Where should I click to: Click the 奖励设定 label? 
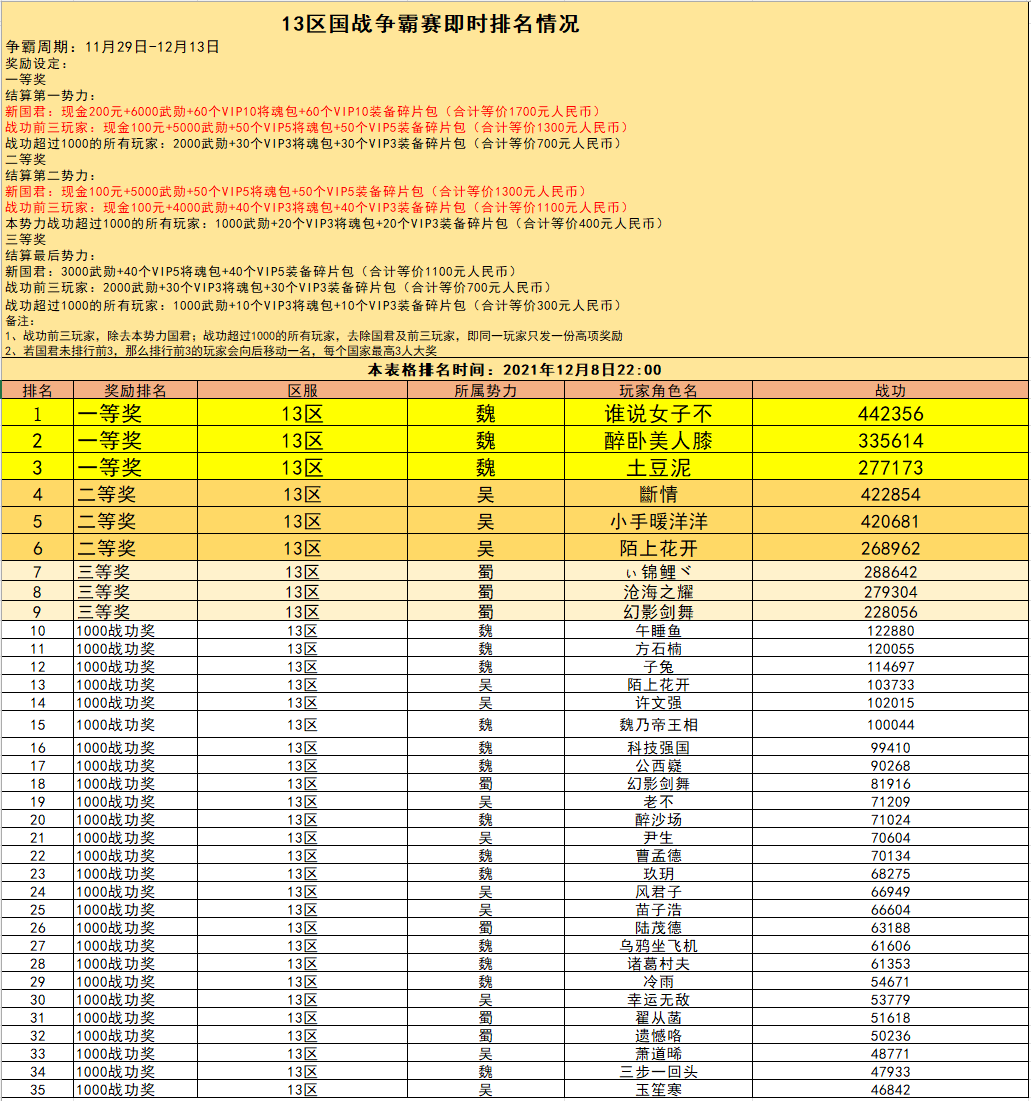click(37, 63)
